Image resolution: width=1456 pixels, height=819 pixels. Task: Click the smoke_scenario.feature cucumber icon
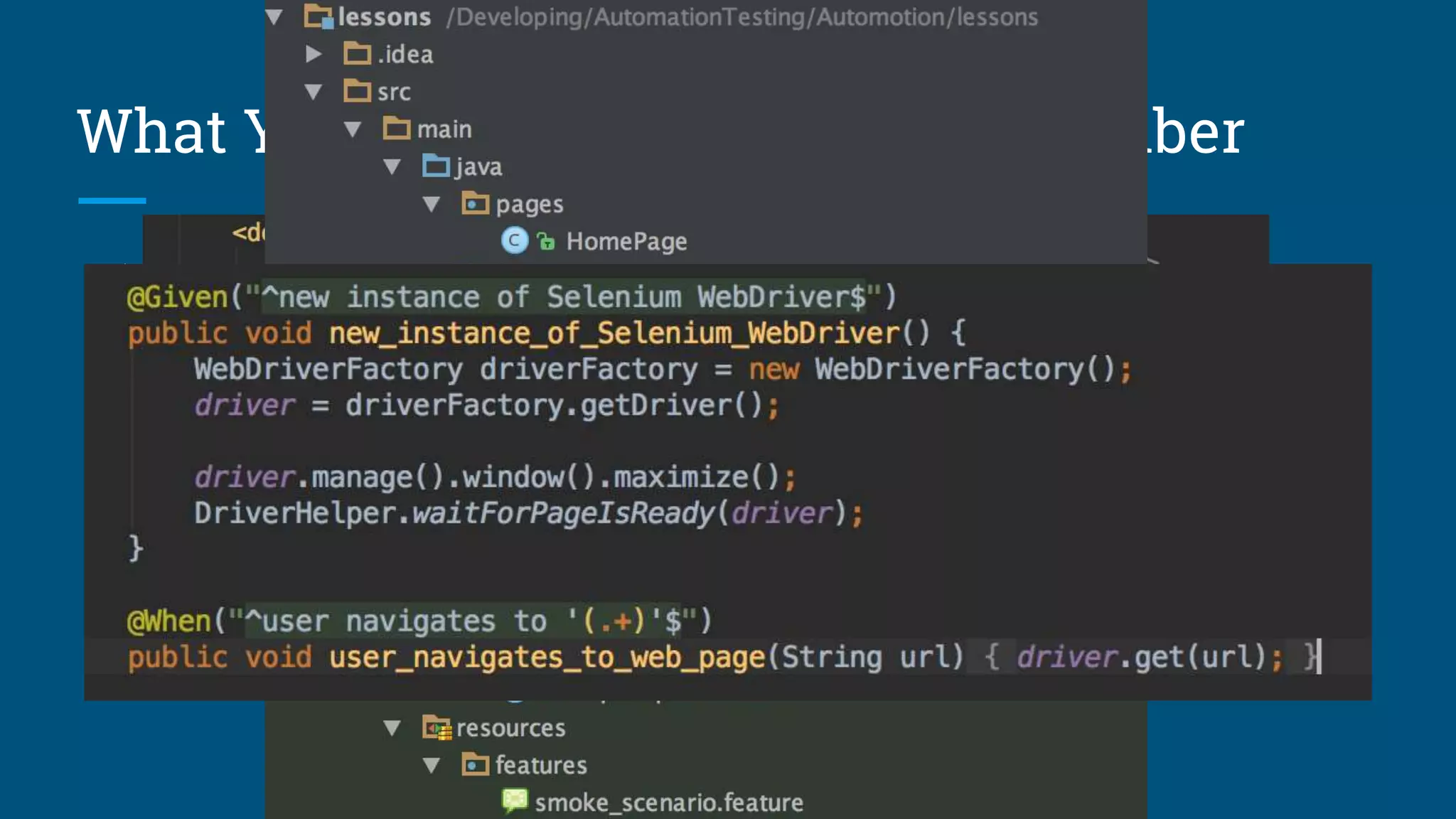(515, 801)
